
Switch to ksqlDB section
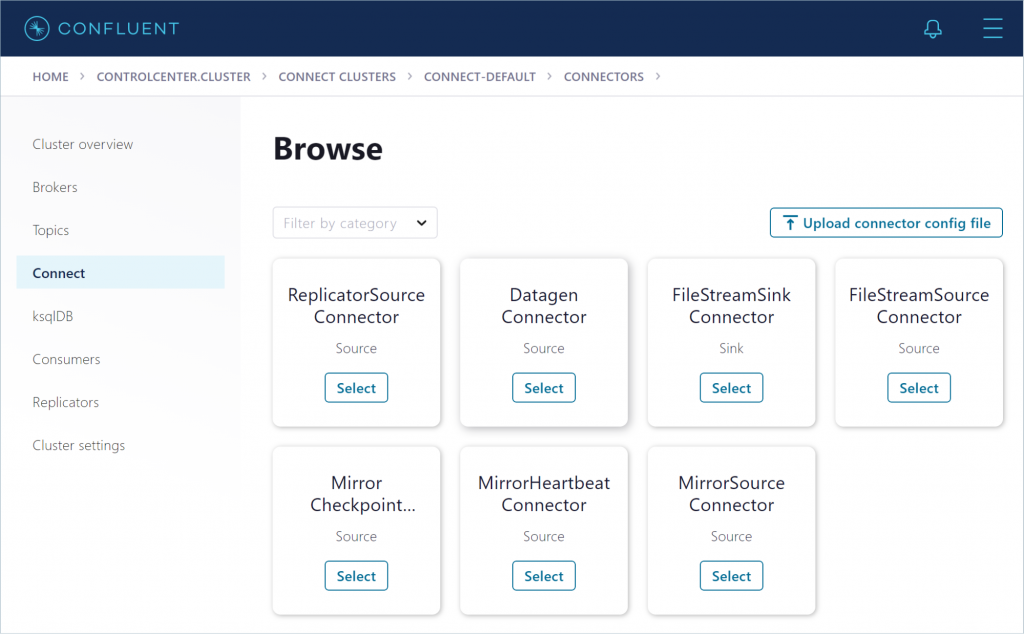click(x=53, y=316)
